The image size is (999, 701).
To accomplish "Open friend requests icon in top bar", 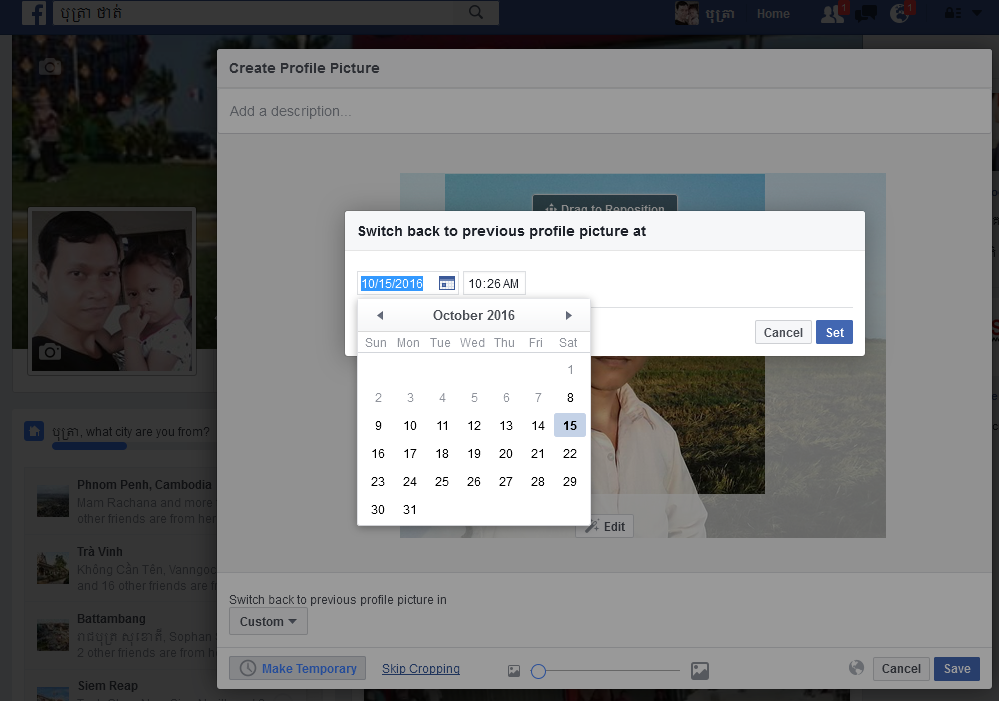I will click(833, 13).
